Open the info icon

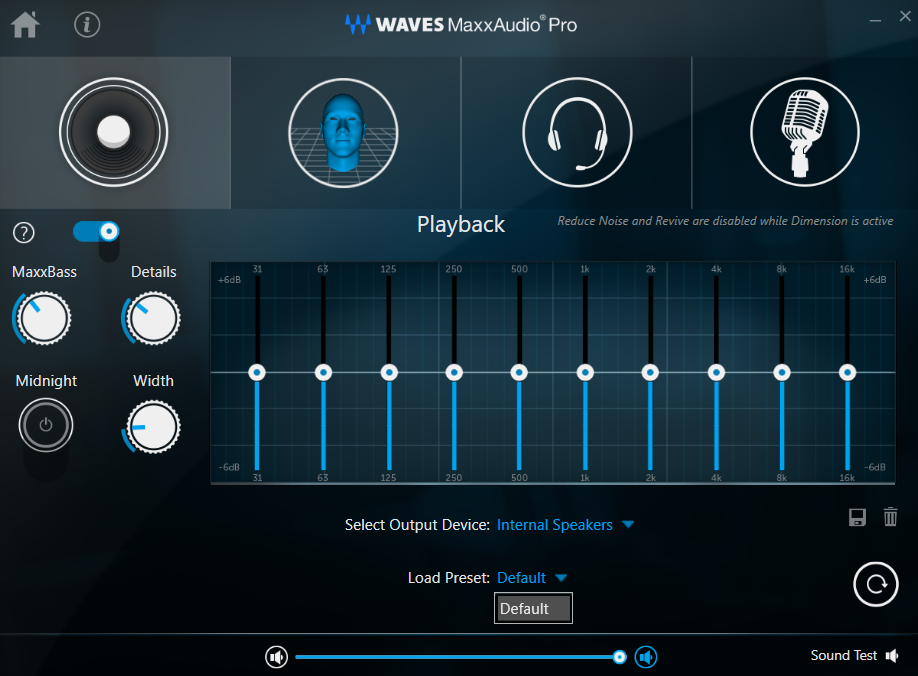(x=87, y=25)
